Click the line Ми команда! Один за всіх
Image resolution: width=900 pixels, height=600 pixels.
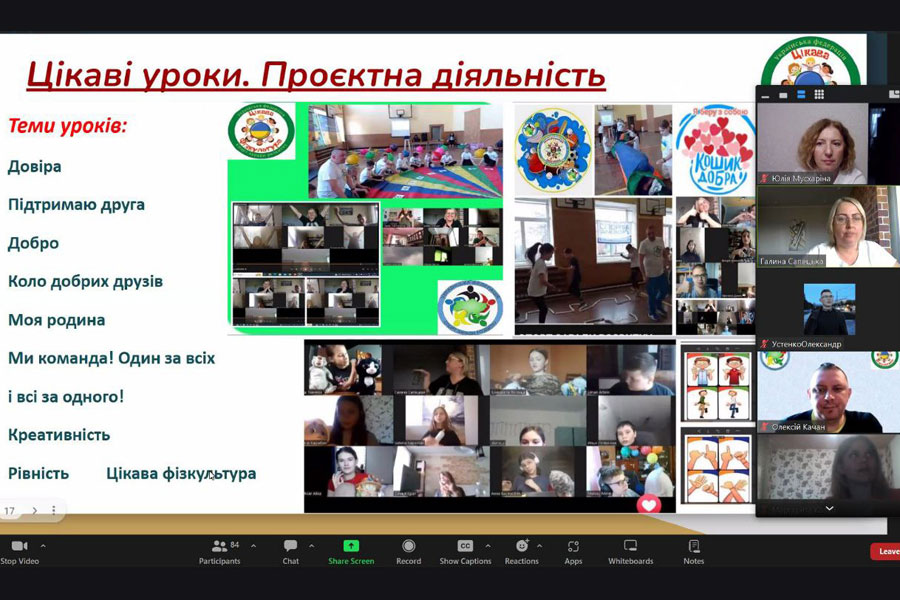pos(111,358)
